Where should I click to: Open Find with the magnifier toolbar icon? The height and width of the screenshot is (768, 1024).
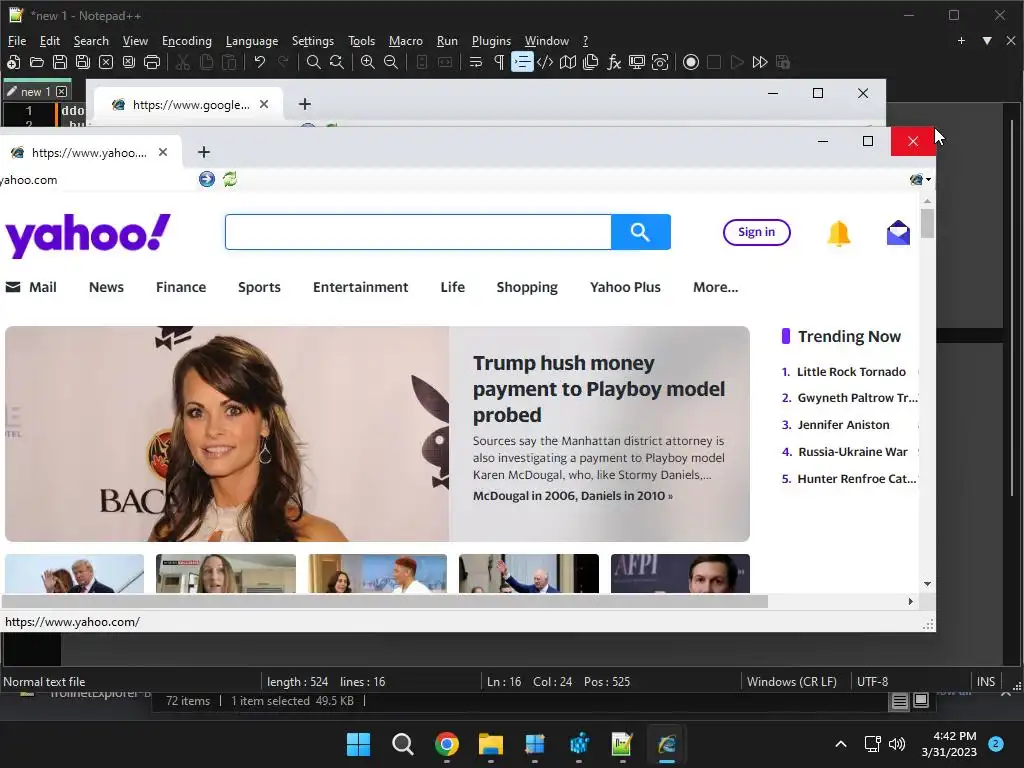point(313,62)
